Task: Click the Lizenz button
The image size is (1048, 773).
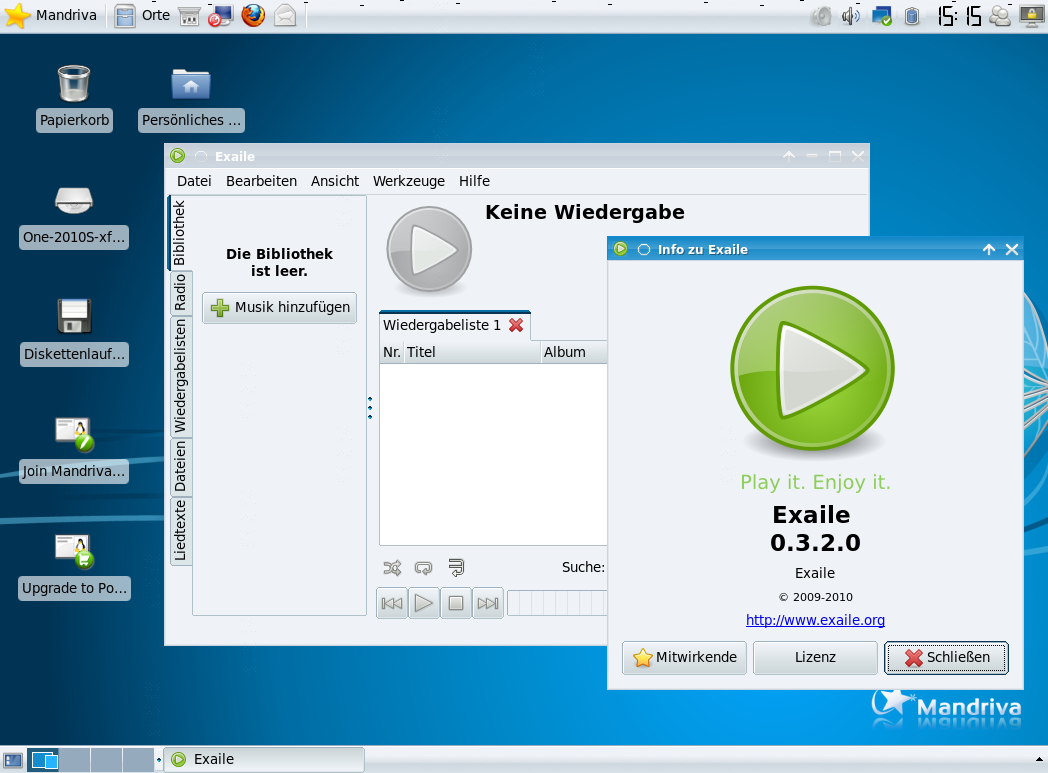Action: [x=815, y=657]
